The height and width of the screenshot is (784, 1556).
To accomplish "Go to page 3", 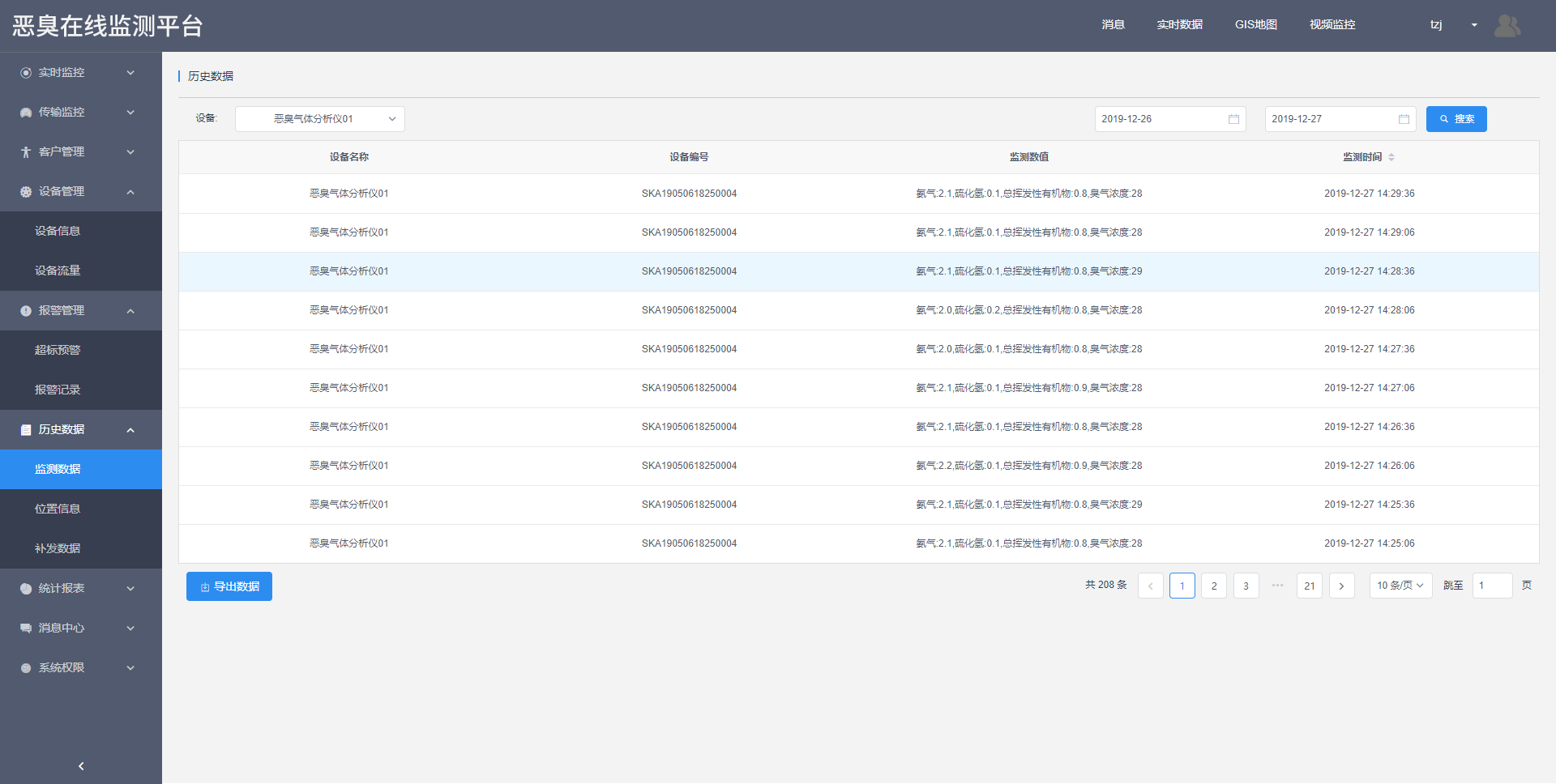I will [1246, 586].
